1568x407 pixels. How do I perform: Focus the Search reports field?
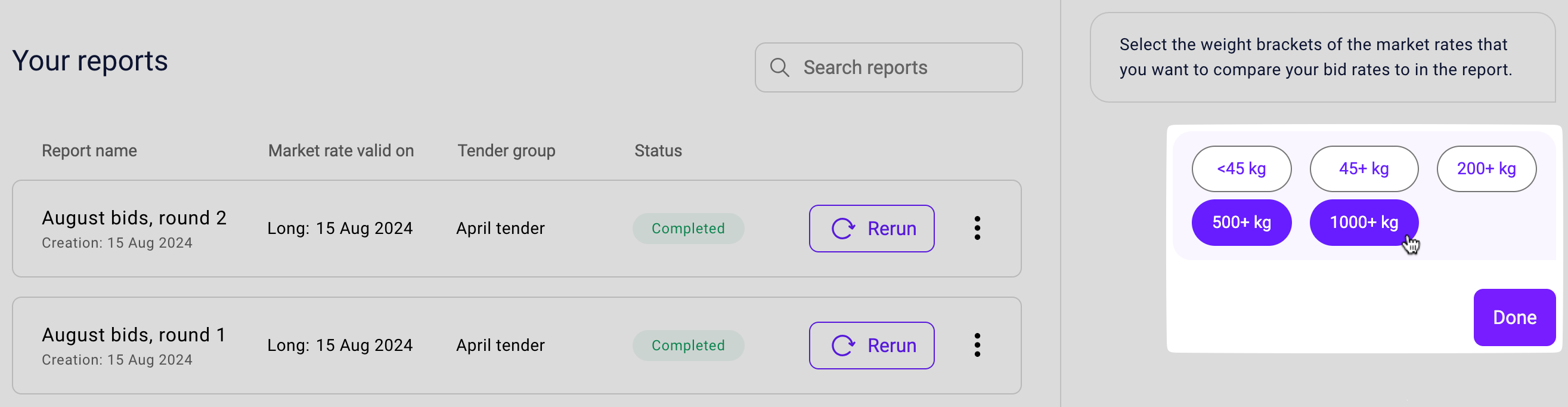click(x=888, y=67)
